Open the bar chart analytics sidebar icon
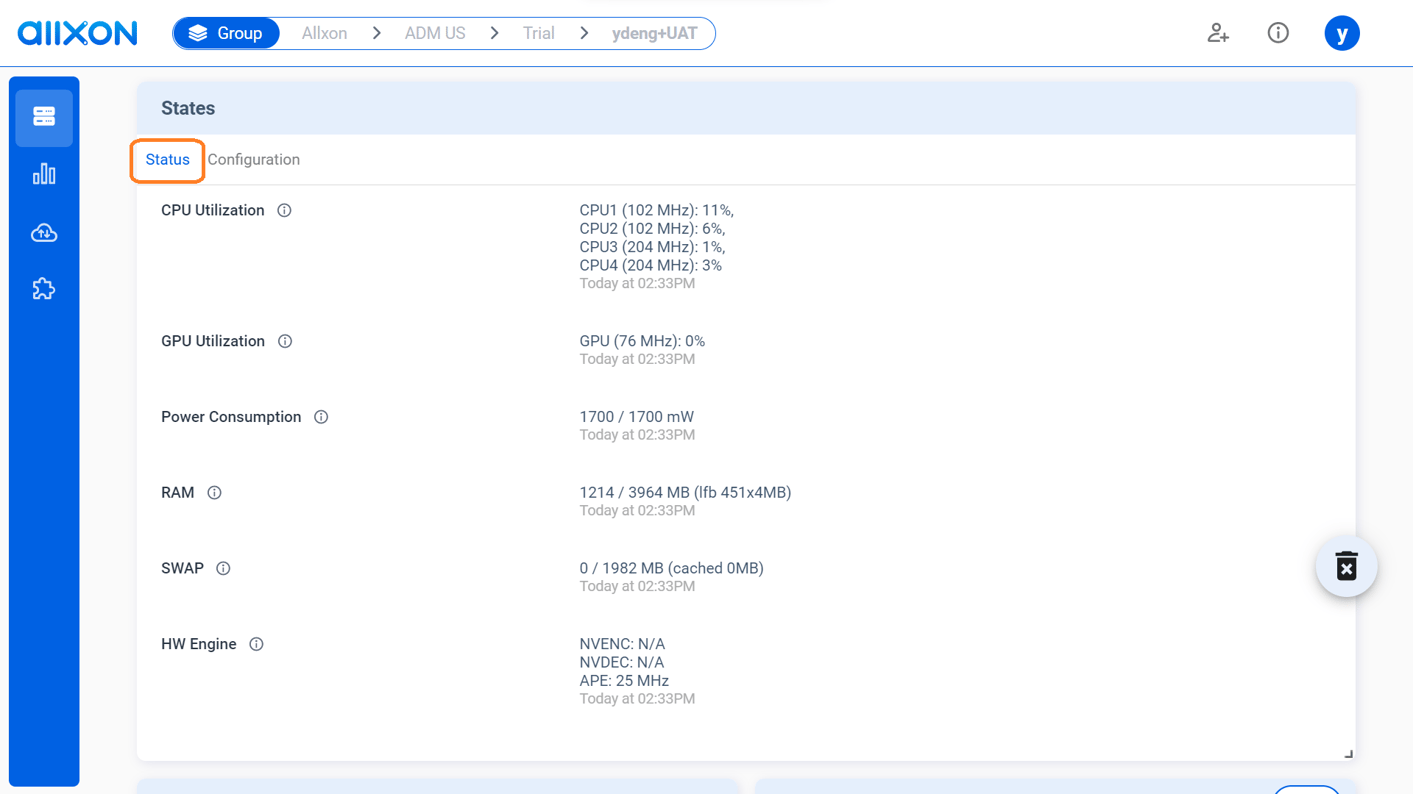This screenshot has height=794, width=1413. click(44, 175)
